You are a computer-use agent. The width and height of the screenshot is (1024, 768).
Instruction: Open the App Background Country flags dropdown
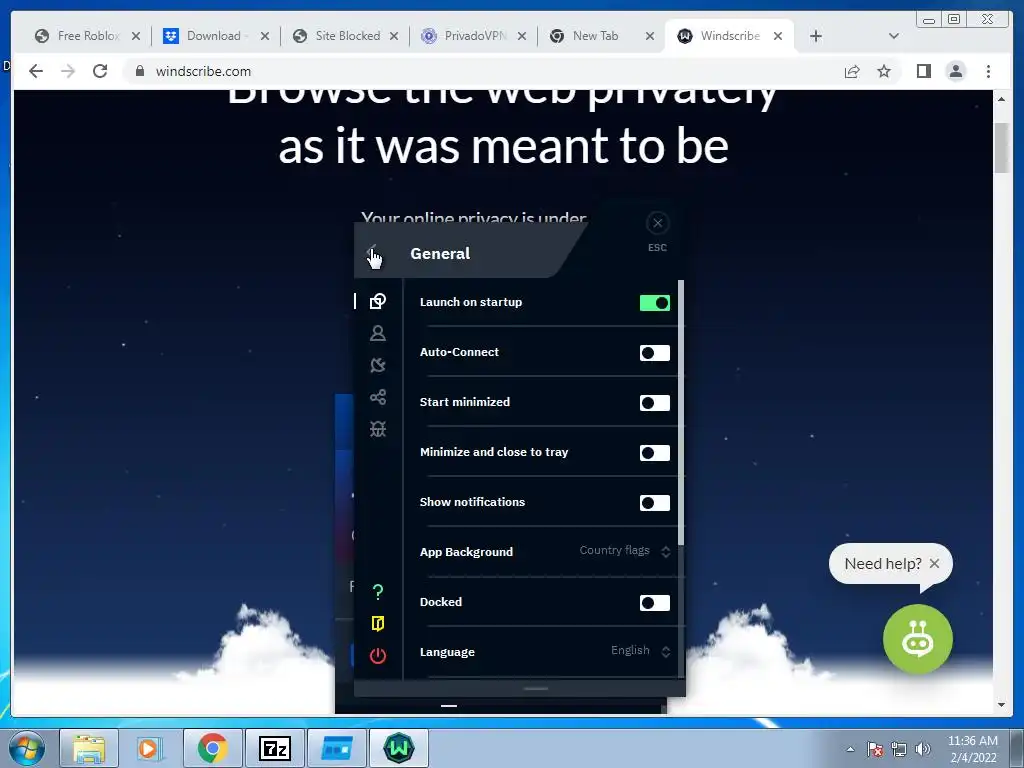625,551
